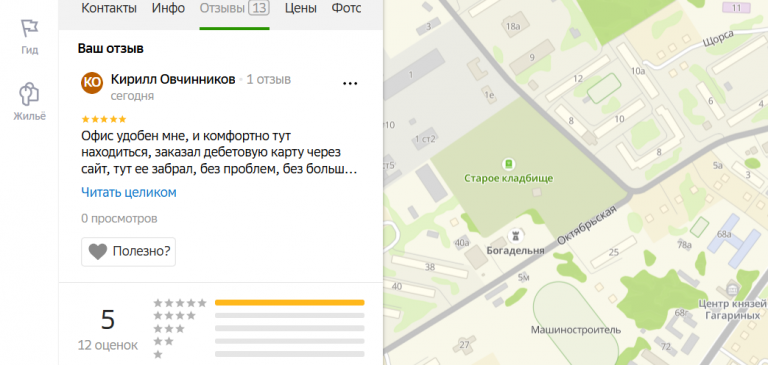
Task: Filter by the three-star rating bar
Action: coord(289,328)
